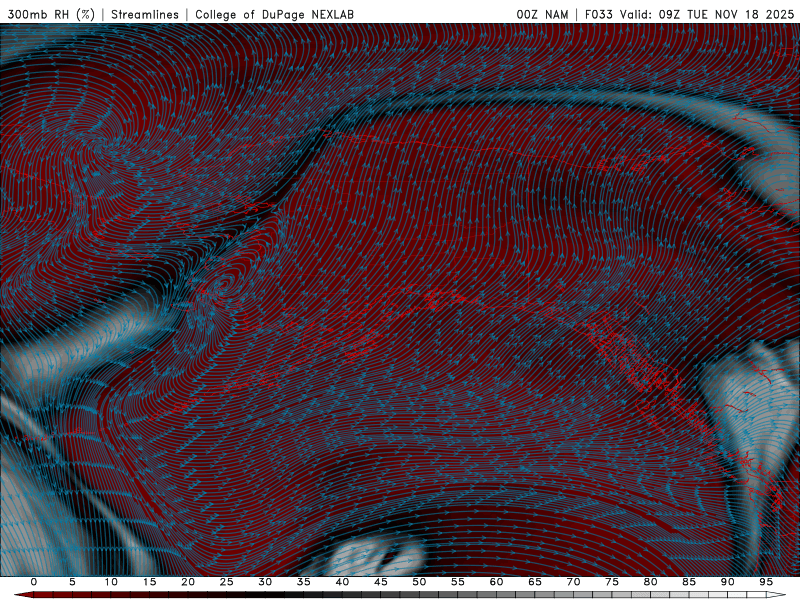
Task: Click the '15' colorbar tick label
Action: point(149,582)
